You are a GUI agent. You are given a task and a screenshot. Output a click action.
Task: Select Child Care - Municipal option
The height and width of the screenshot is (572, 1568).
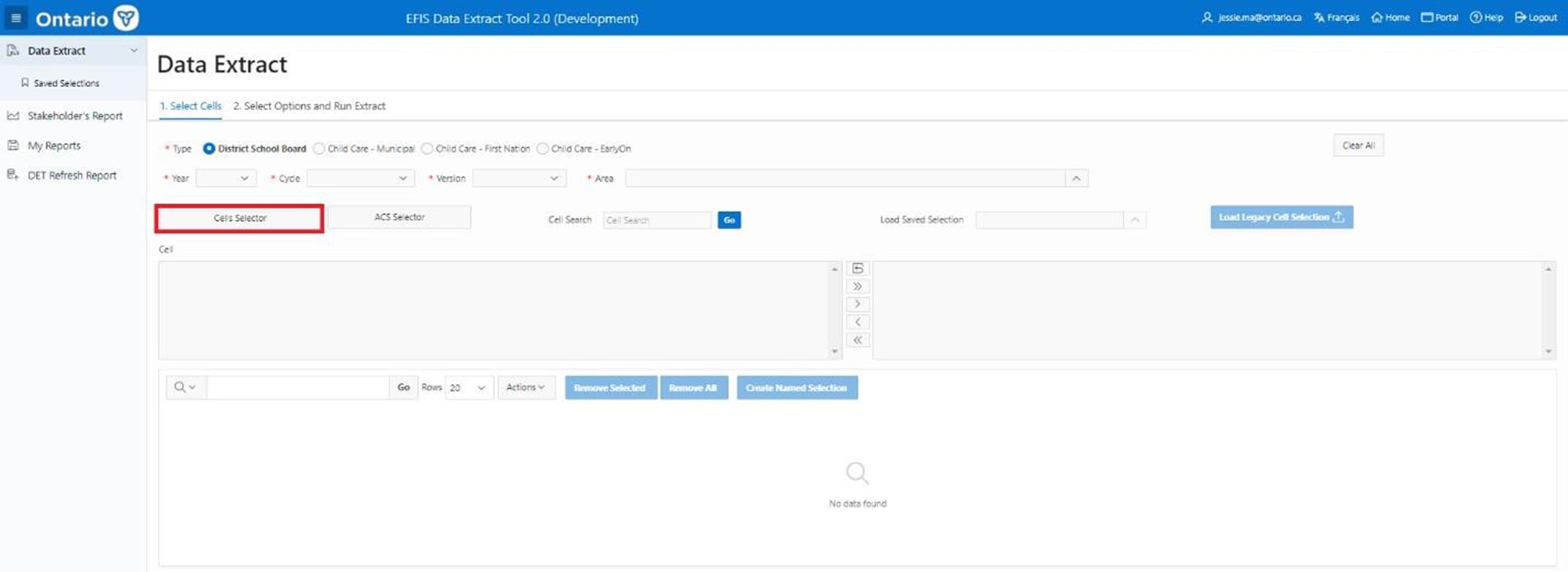pyautogui.click(x=319, y=148)
